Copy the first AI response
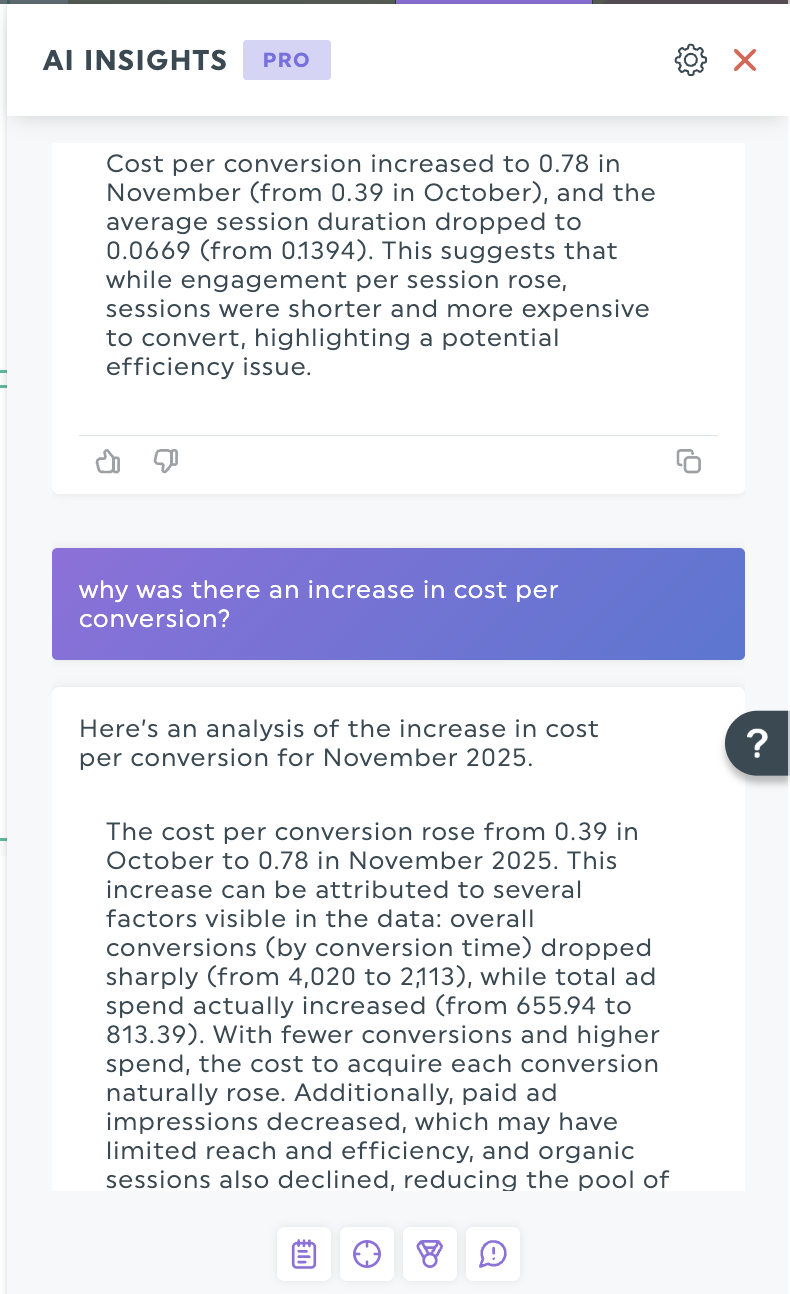The width and height of the screenshot is (790, 1294). click(x=689, y=461)
